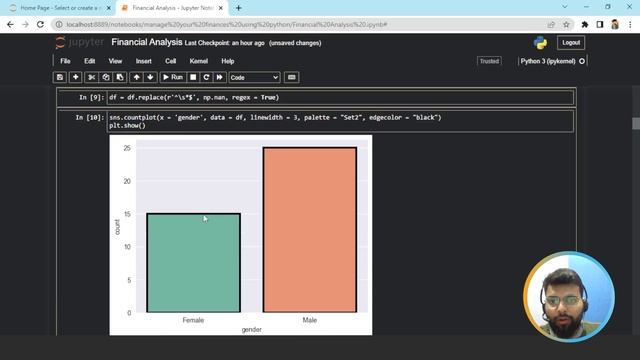640x360 pixels.
Task: Copy selected cells icon
Action: coord(106,77)
